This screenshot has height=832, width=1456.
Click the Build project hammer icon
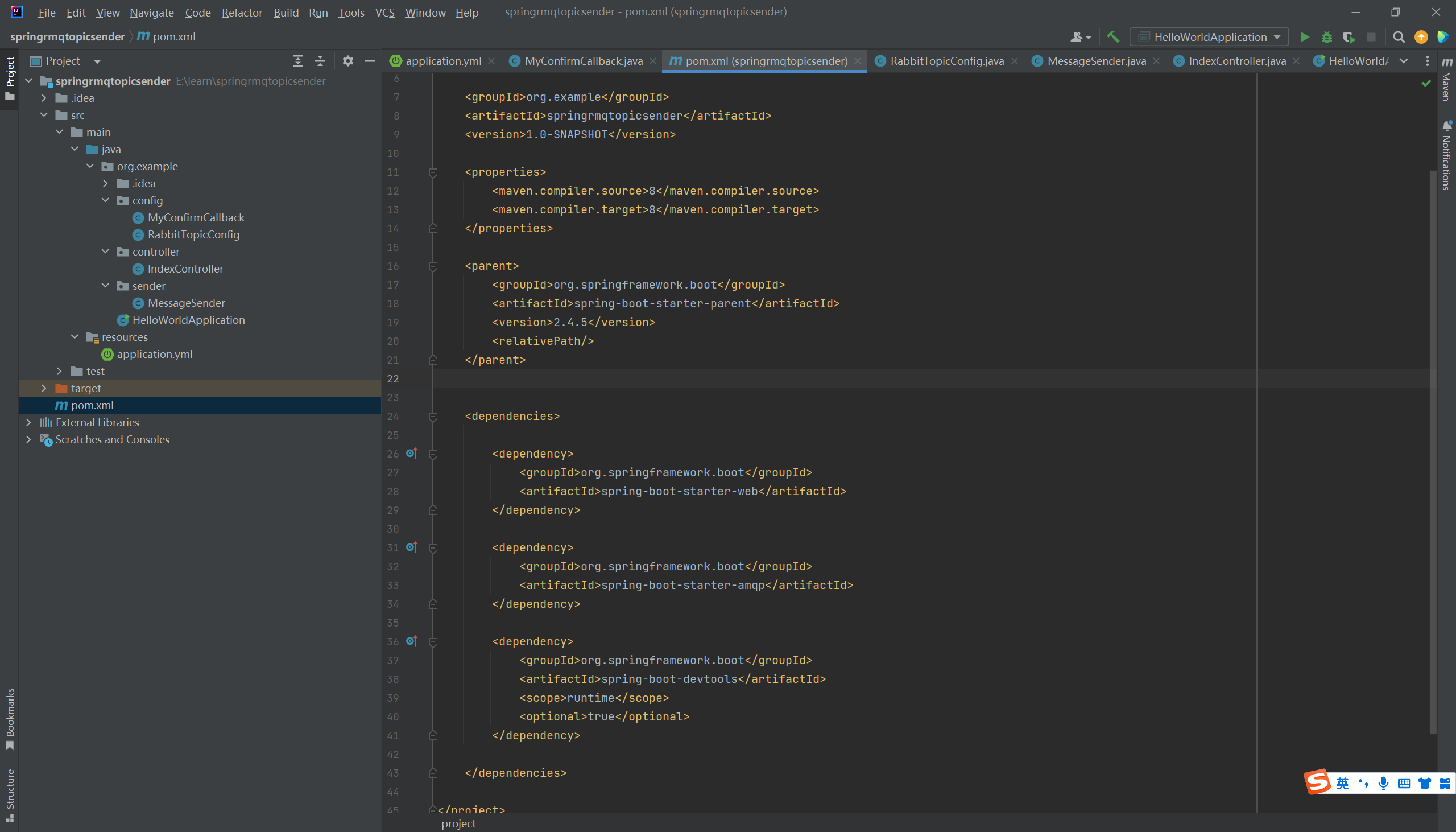point(1113,37)
